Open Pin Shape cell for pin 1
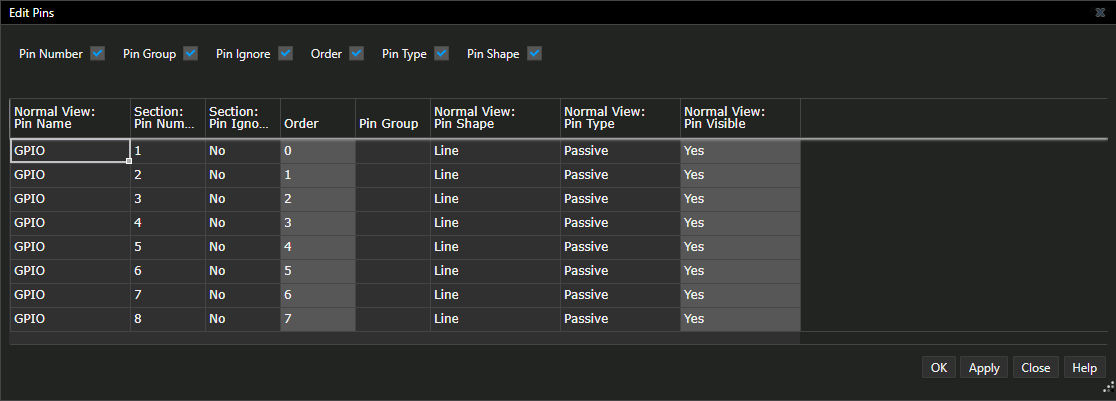This screenshot has width=1116, height=401. (494, 151)
